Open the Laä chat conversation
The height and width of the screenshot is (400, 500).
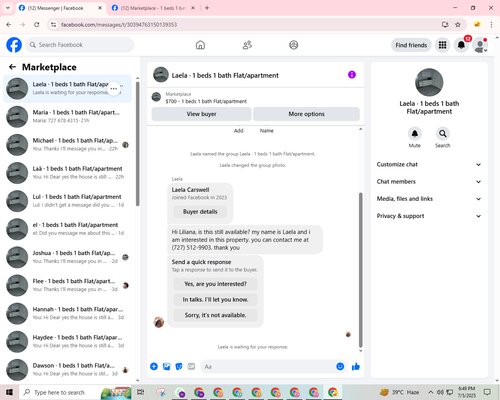(x=68, y=173)
